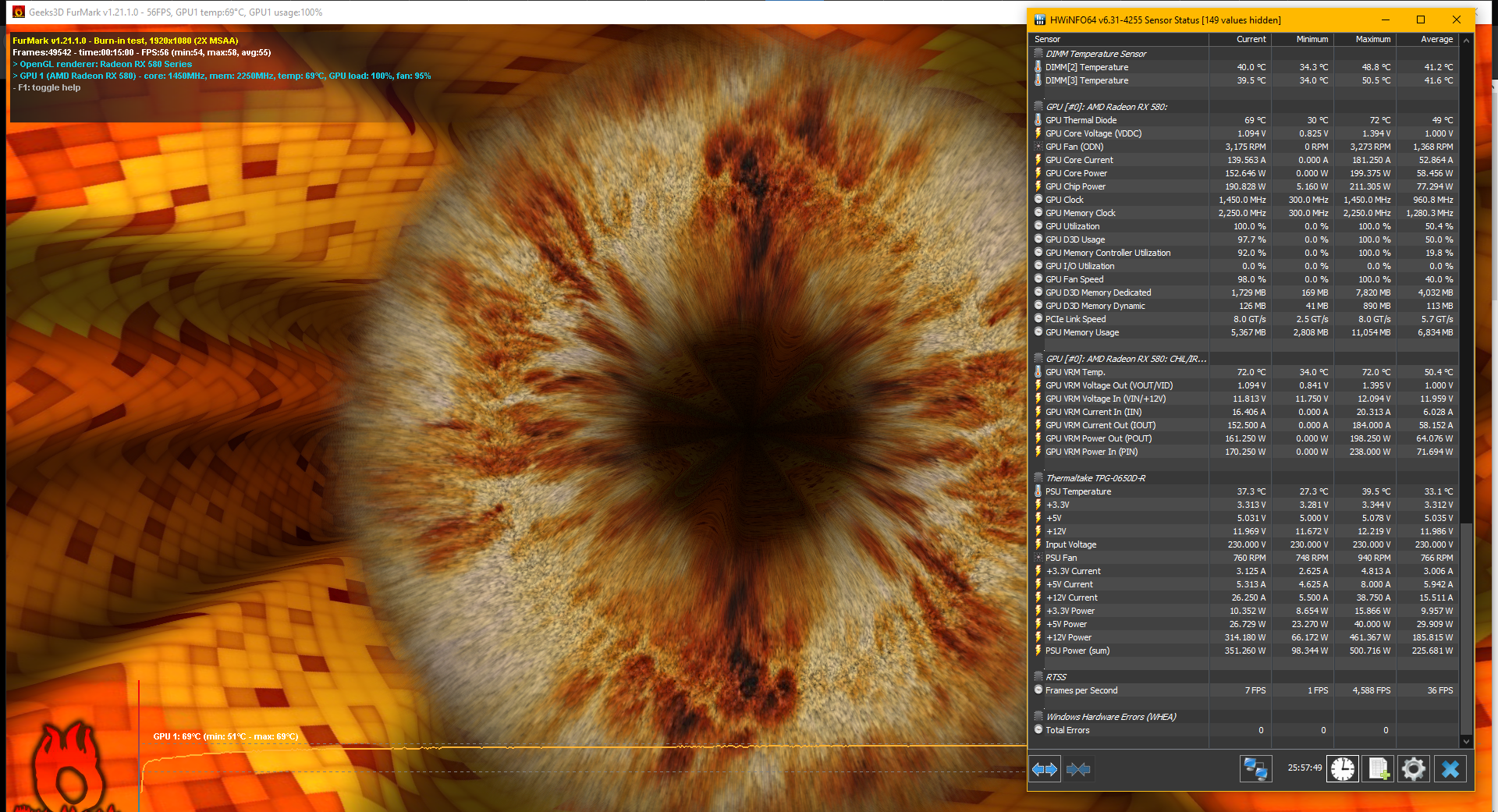Click the chip icon beside Thermaltake TPG-0650D-R group

(1038, 478)
